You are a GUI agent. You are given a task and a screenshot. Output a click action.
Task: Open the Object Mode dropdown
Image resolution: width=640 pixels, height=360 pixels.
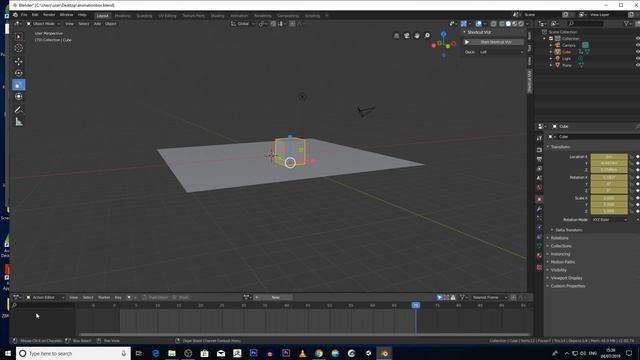[x=43, y=24]
